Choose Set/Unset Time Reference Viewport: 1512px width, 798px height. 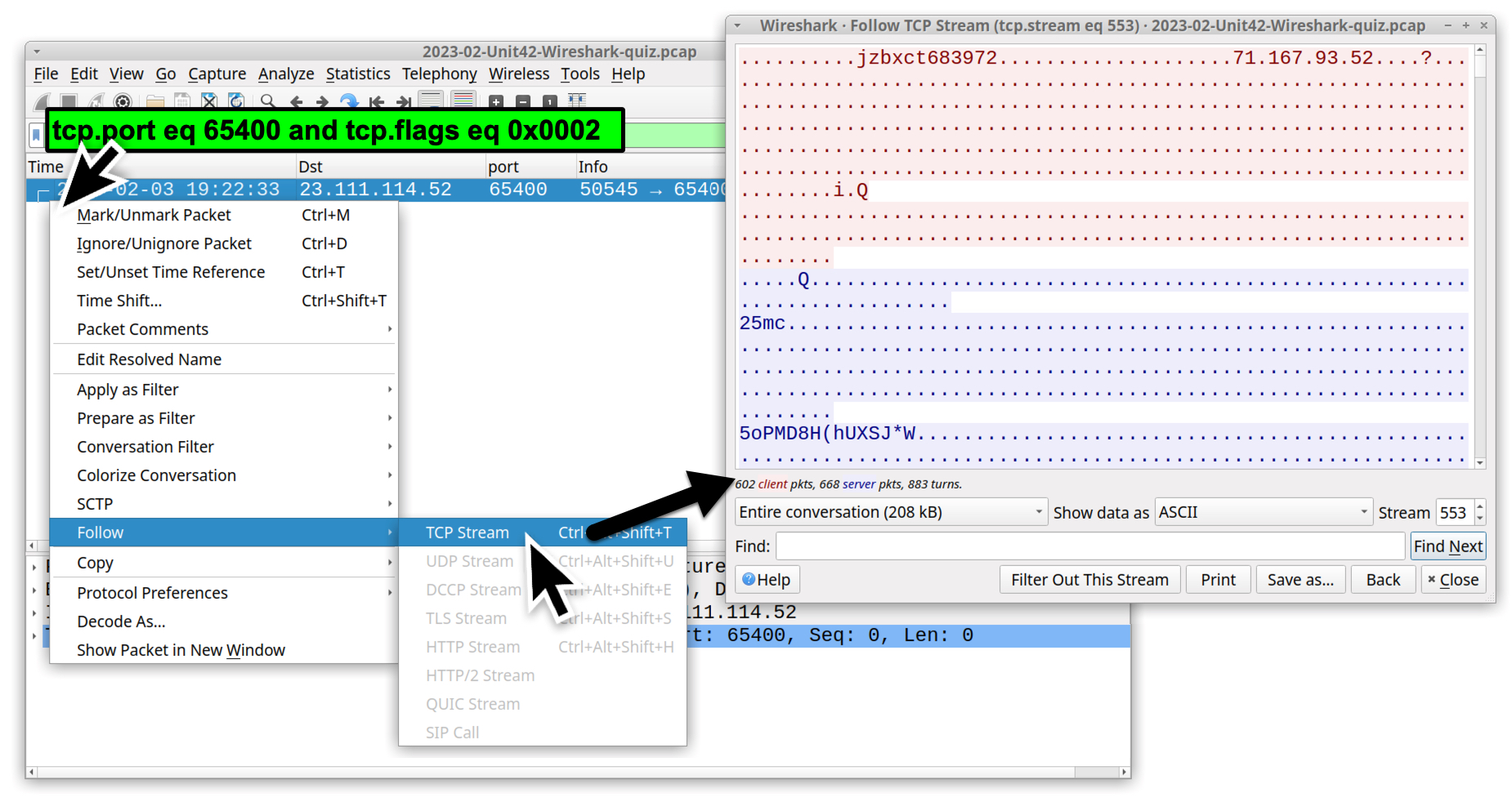[224, 272]
